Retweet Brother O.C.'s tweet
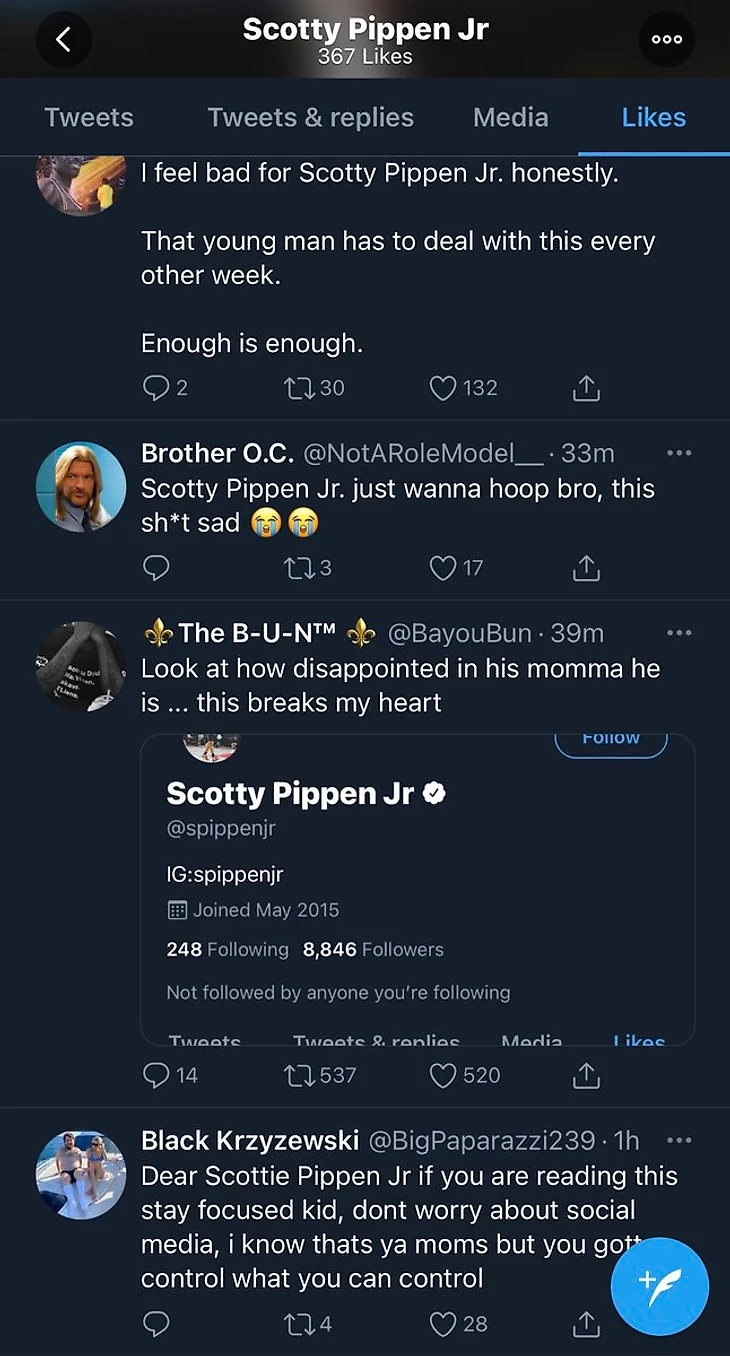 pyautogui.click(x=298, y=568)
